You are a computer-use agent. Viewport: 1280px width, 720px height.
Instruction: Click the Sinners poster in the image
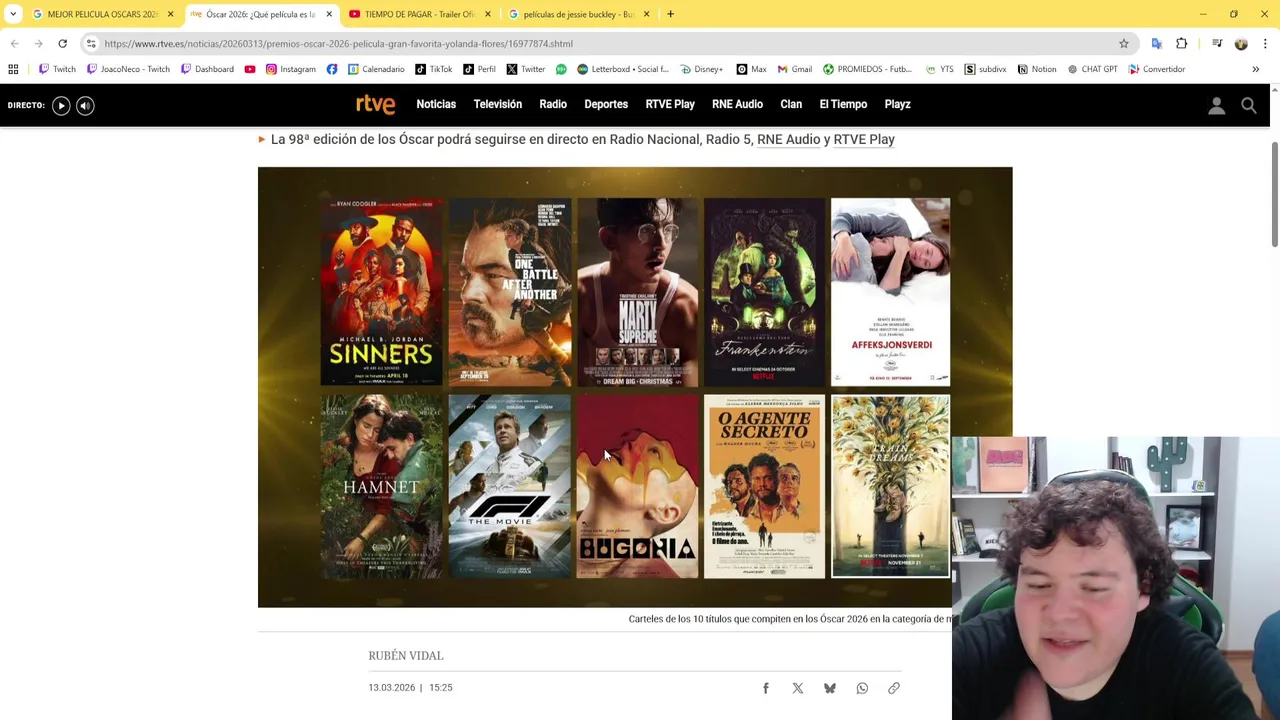381,292
